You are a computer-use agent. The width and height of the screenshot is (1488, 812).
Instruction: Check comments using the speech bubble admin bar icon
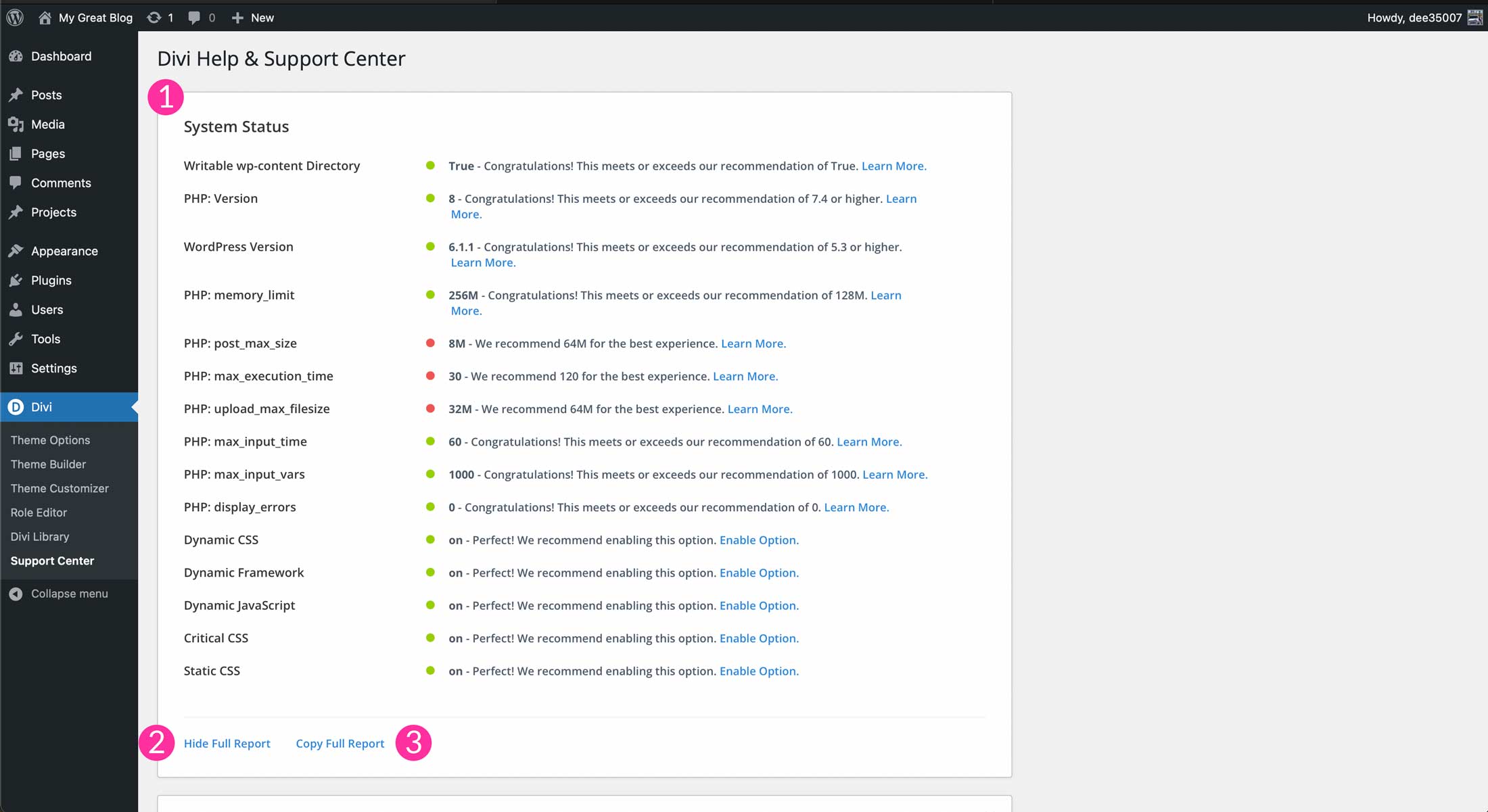[x=195, y=17]
